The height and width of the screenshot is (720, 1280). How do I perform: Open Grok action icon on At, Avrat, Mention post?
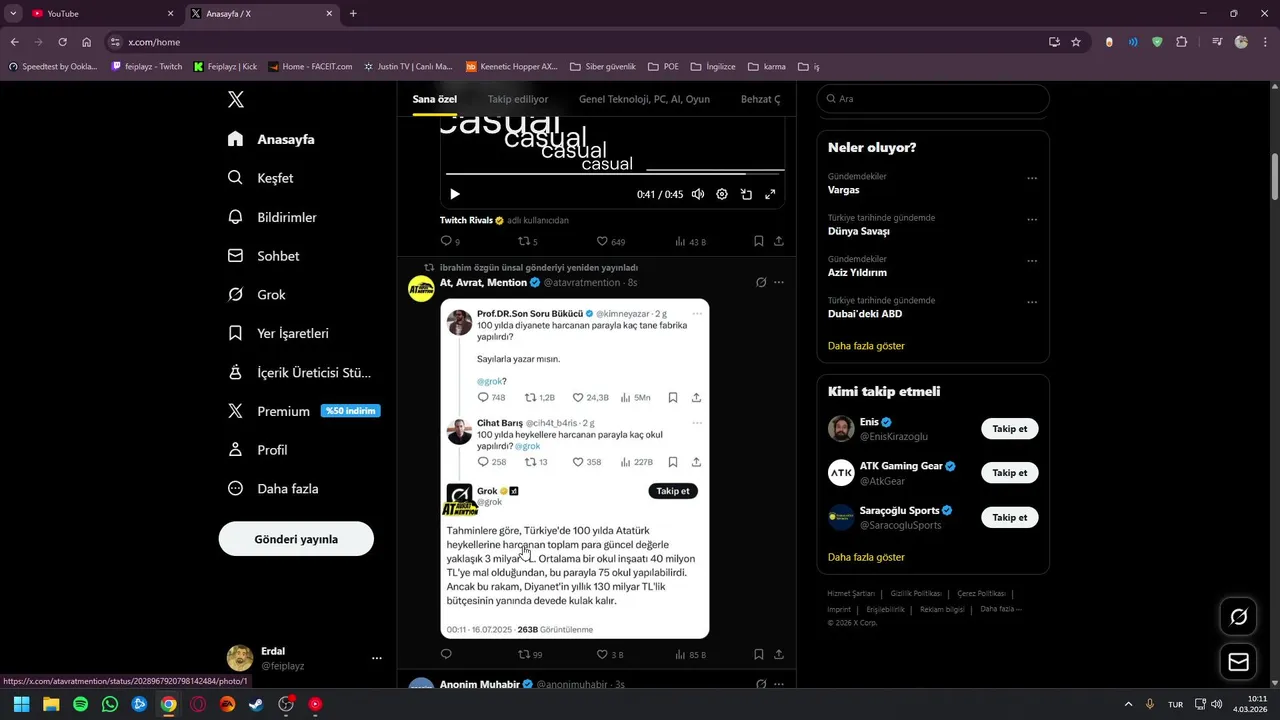761,283
